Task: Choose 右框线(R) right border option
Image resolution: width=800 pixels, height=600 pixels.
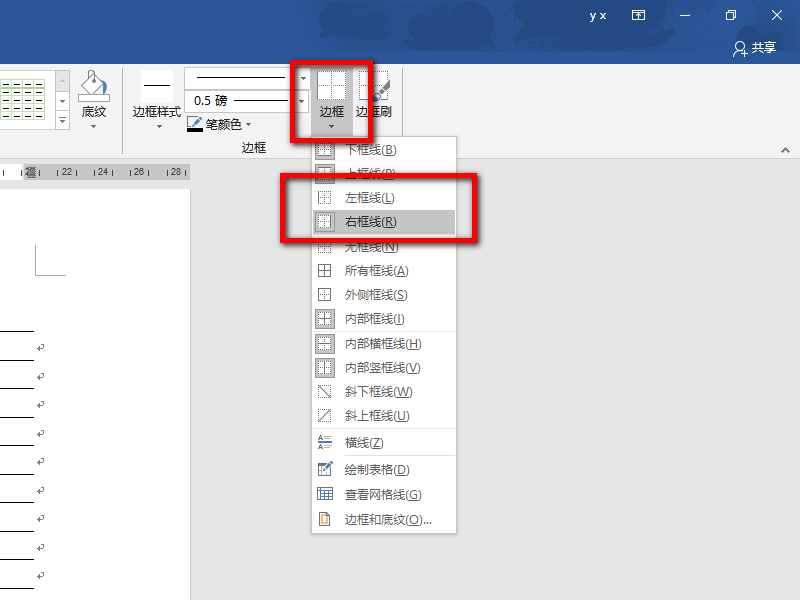Action: coord(384,221)
